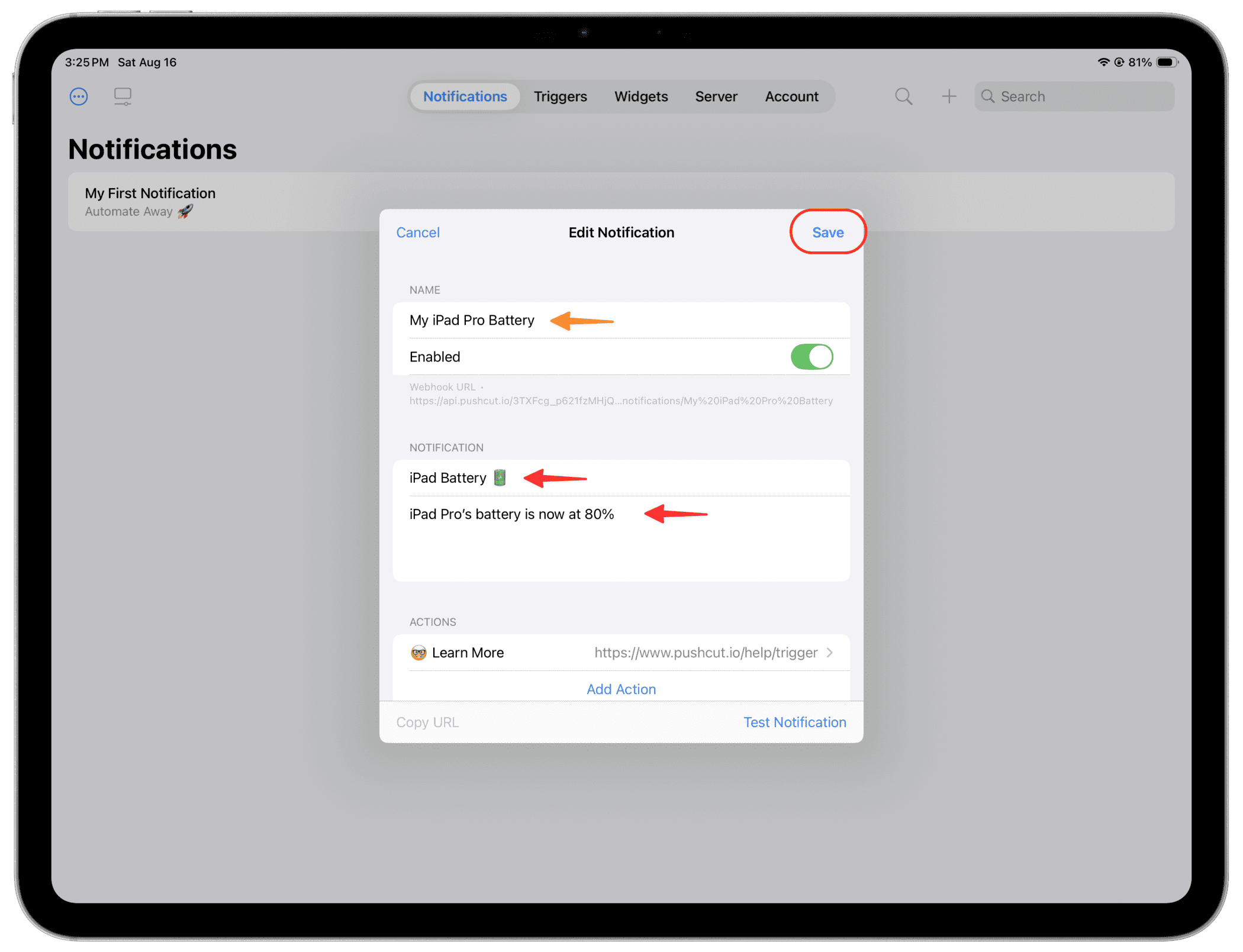This screenshot has height=952, width=1243.
Task: Click the Notifications page heading
Action: pos(152,149)
